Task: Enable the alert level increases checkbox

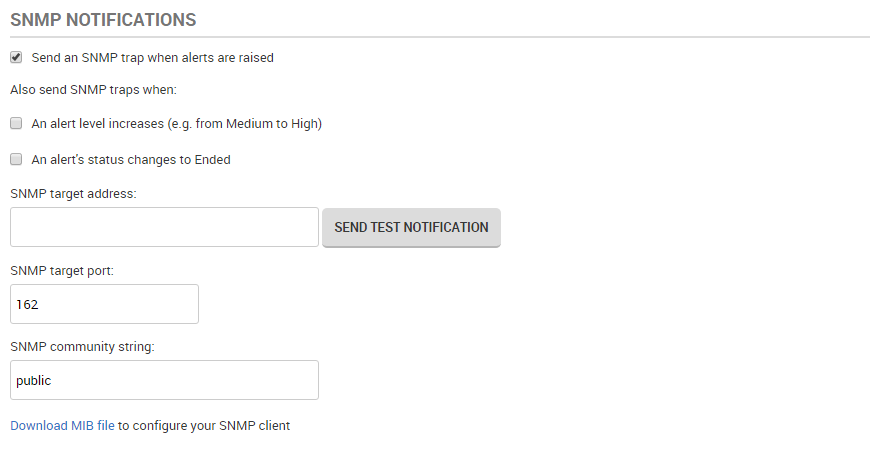Action: 16,124
